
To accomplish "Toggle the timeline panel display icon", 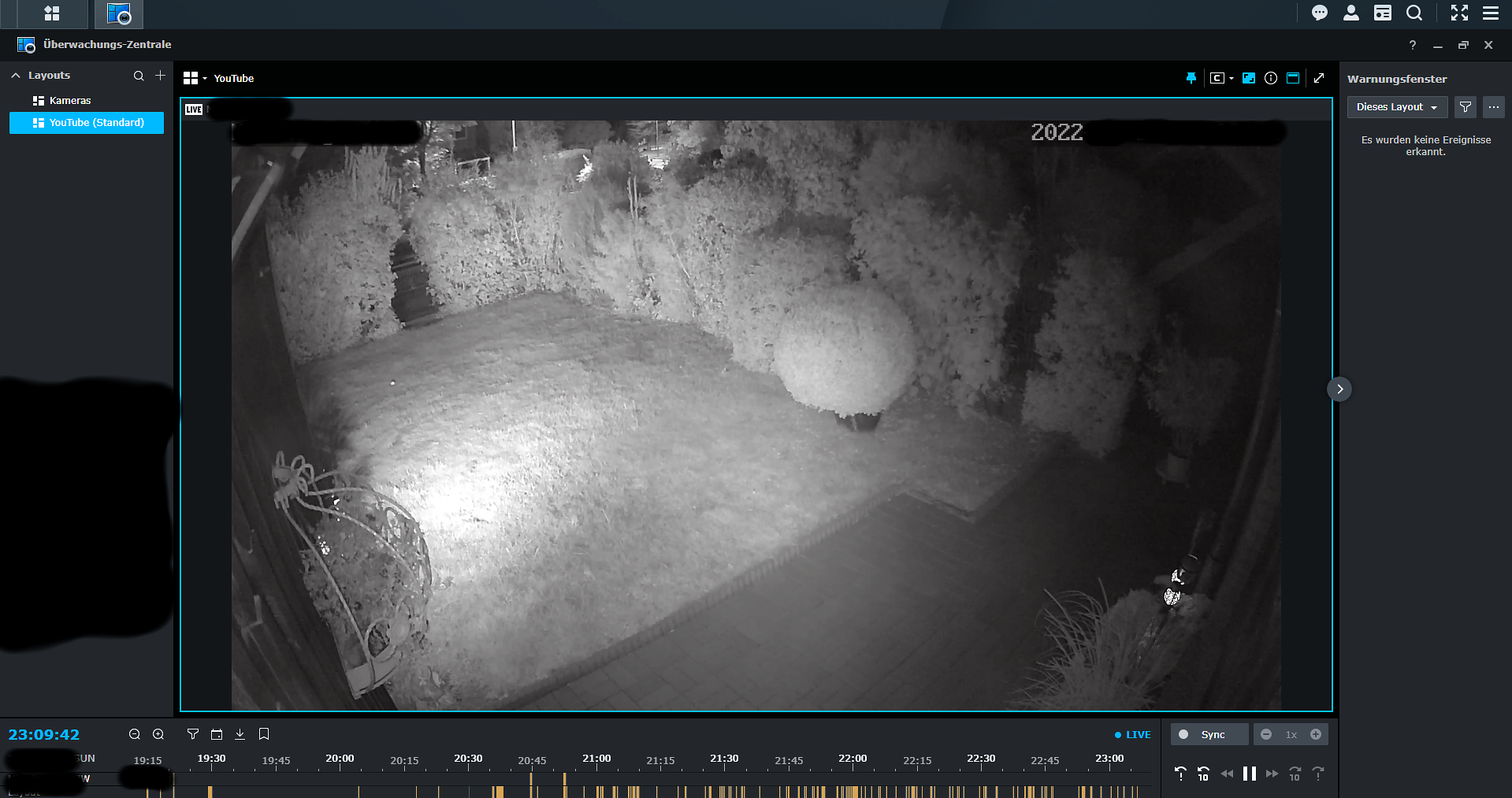I will click(x=1293, y=78).
